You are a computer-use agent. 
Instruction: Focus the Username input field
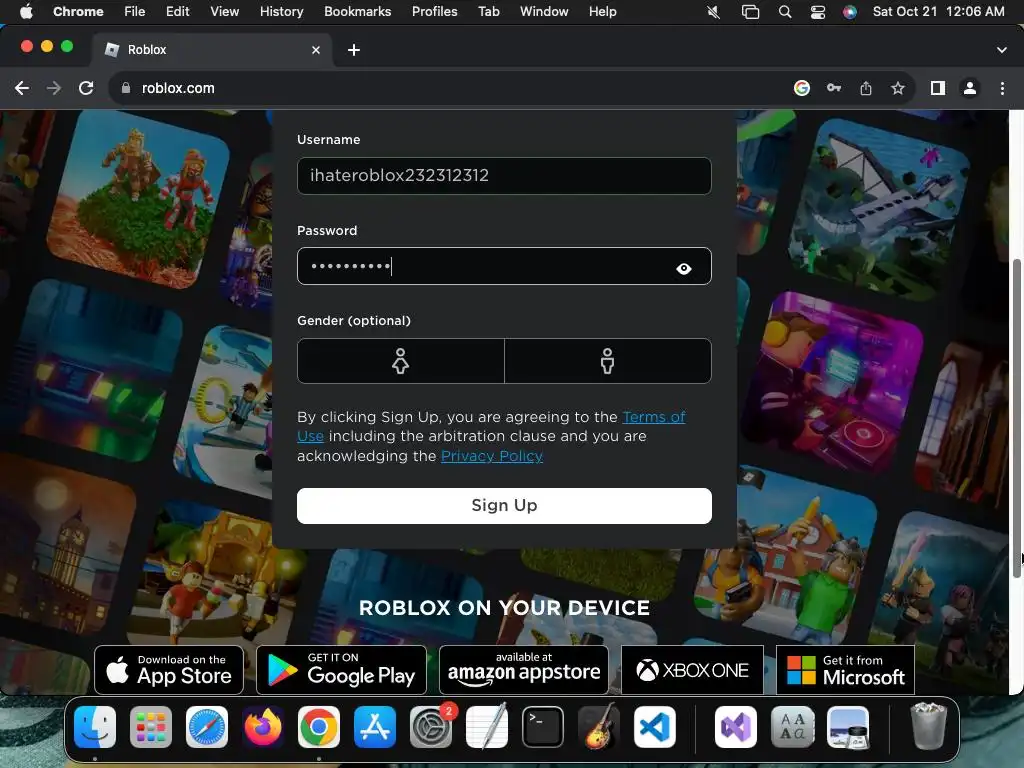[504, 176]
